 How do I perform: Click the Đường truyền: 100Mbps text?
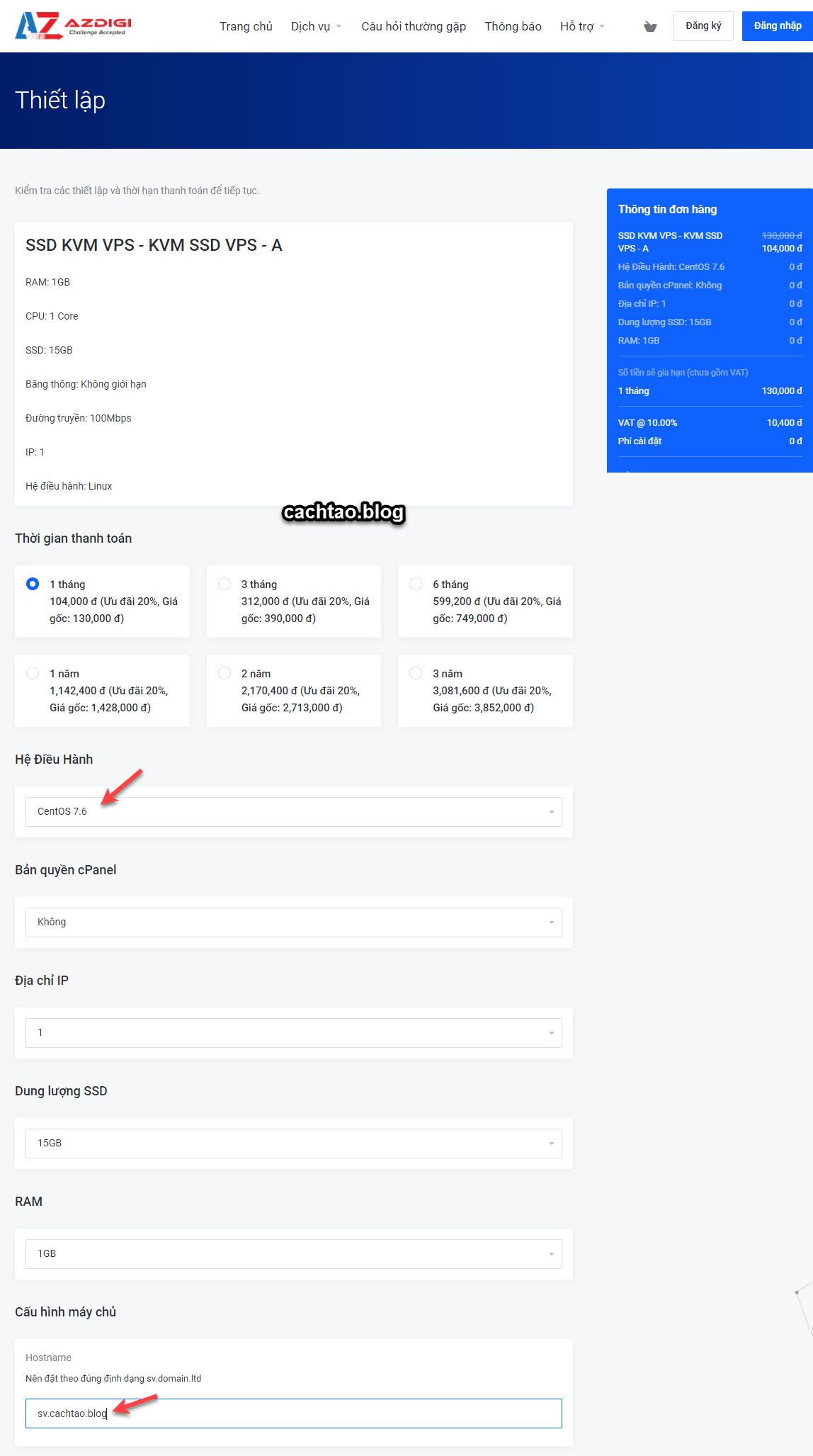pyautogui.click(x=79, y=418)
